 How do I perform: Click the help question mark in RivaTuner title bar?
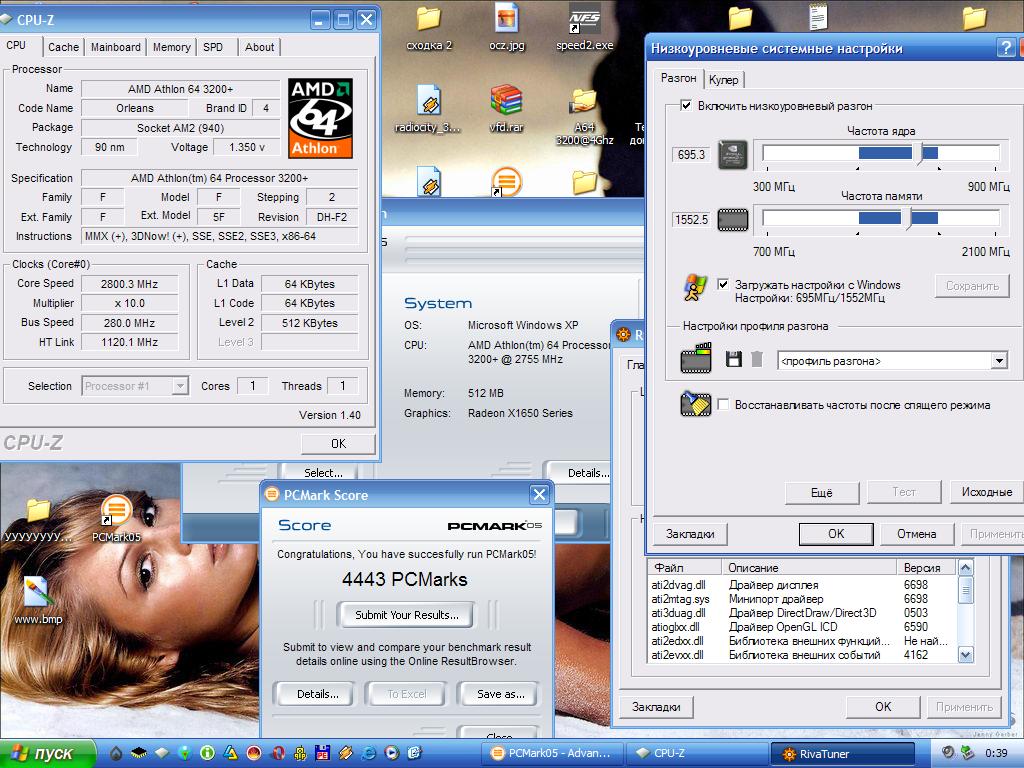pyautogui.click(x=1006, y=48)
